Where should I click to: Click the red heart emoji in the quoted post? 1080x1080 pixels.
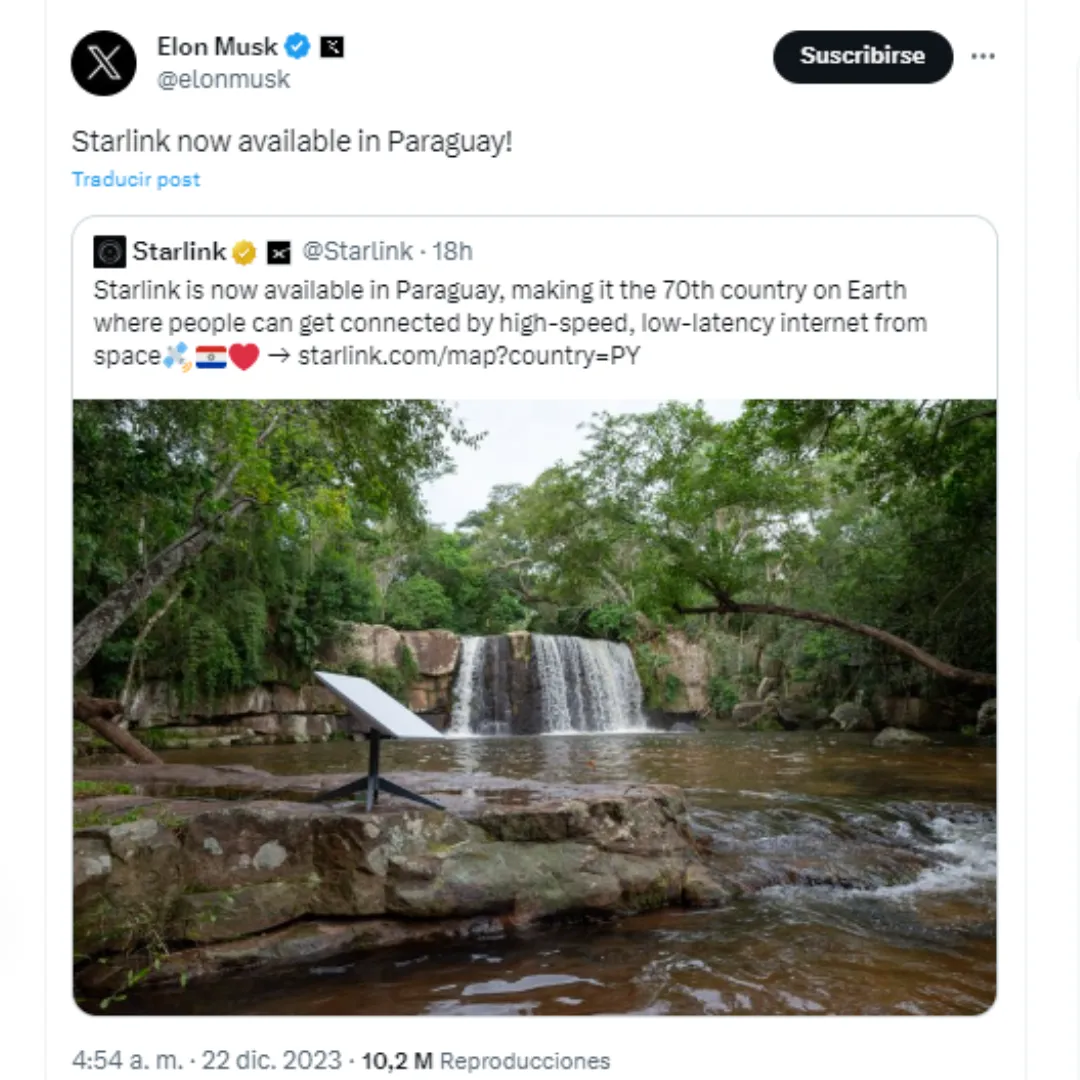(244, 357)
